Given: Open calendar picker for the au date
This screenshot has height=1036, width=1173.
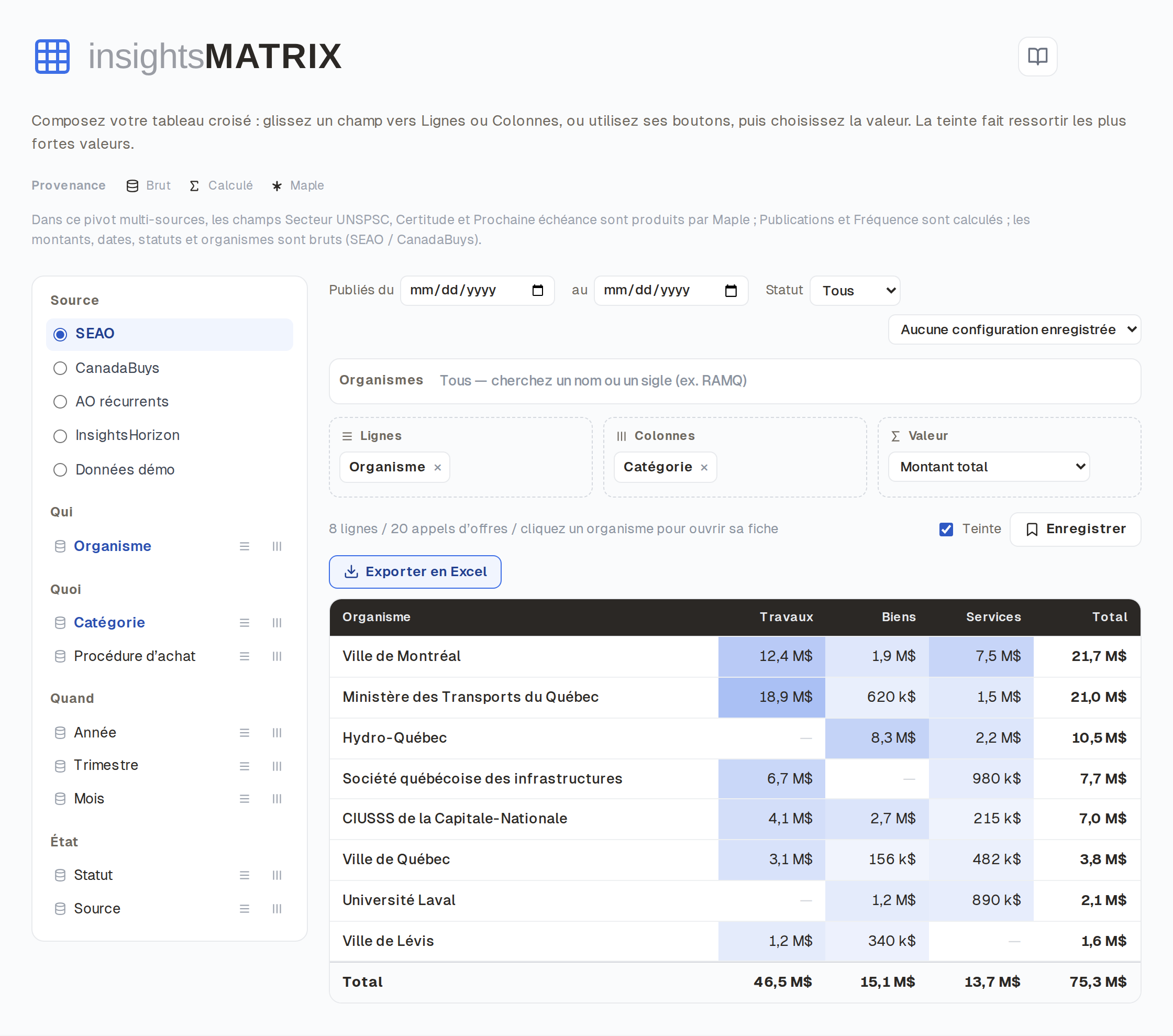Looking at the screenshot, I should 731,290.
